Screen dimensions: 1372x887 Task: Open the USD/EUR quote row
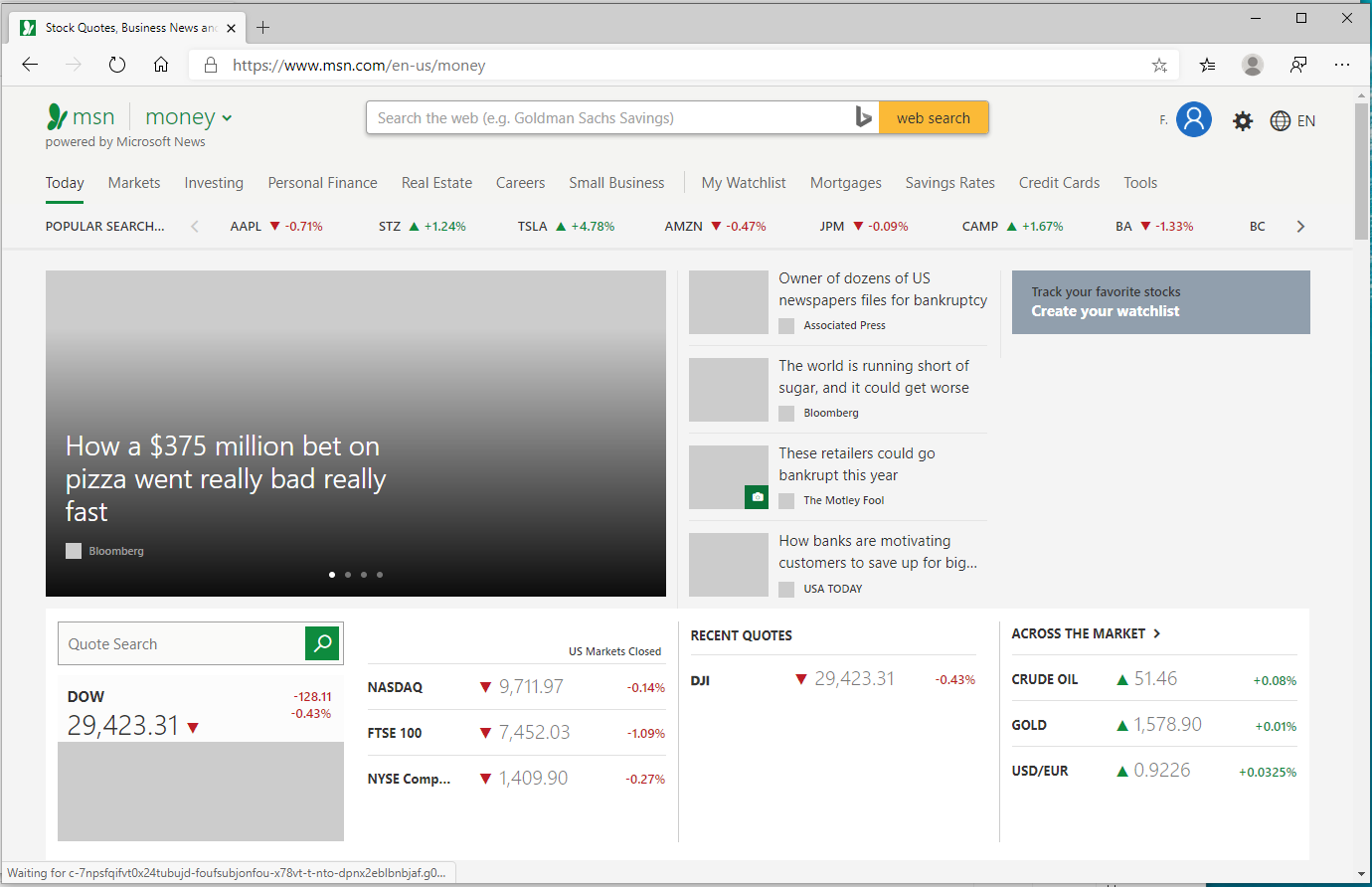click(x=1154, y=771)
